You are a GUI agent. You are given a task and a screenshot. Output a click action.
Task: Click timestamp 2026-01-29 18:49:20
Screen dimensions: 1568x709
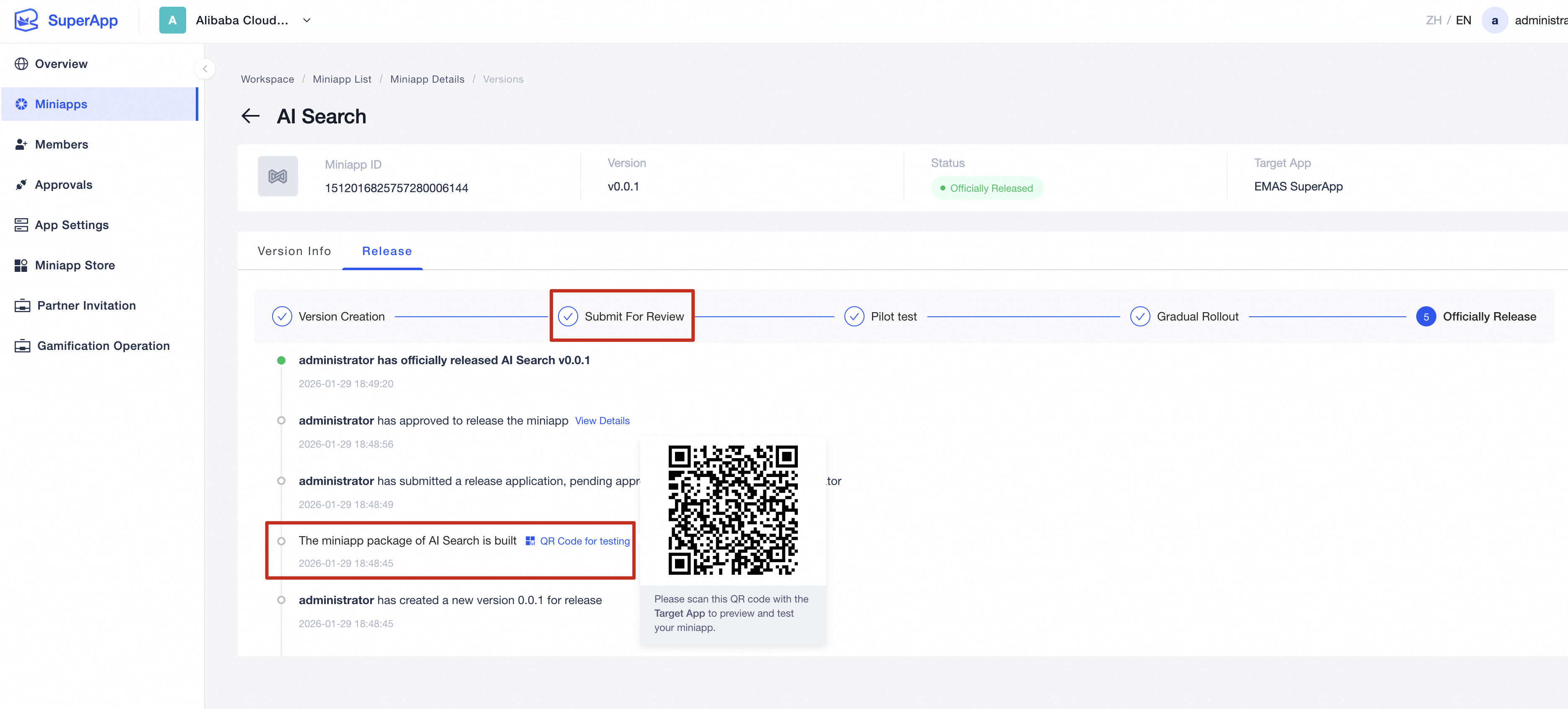[346, 384]
